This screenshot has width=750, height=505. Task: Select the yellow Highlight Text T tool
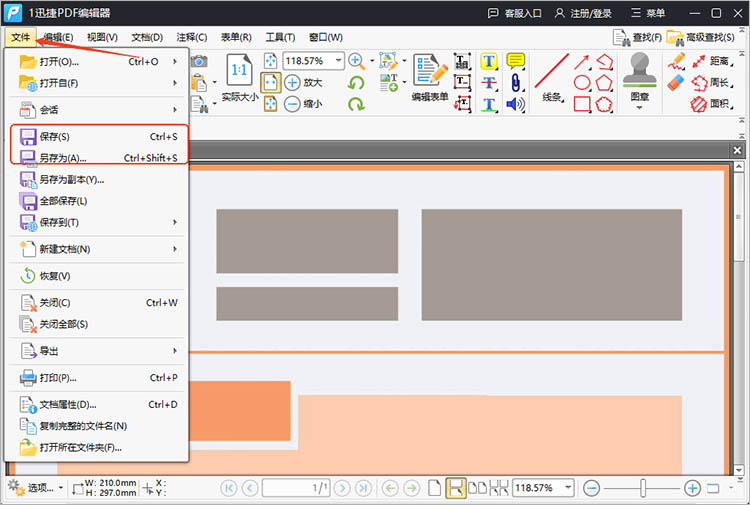coord(489,61)
